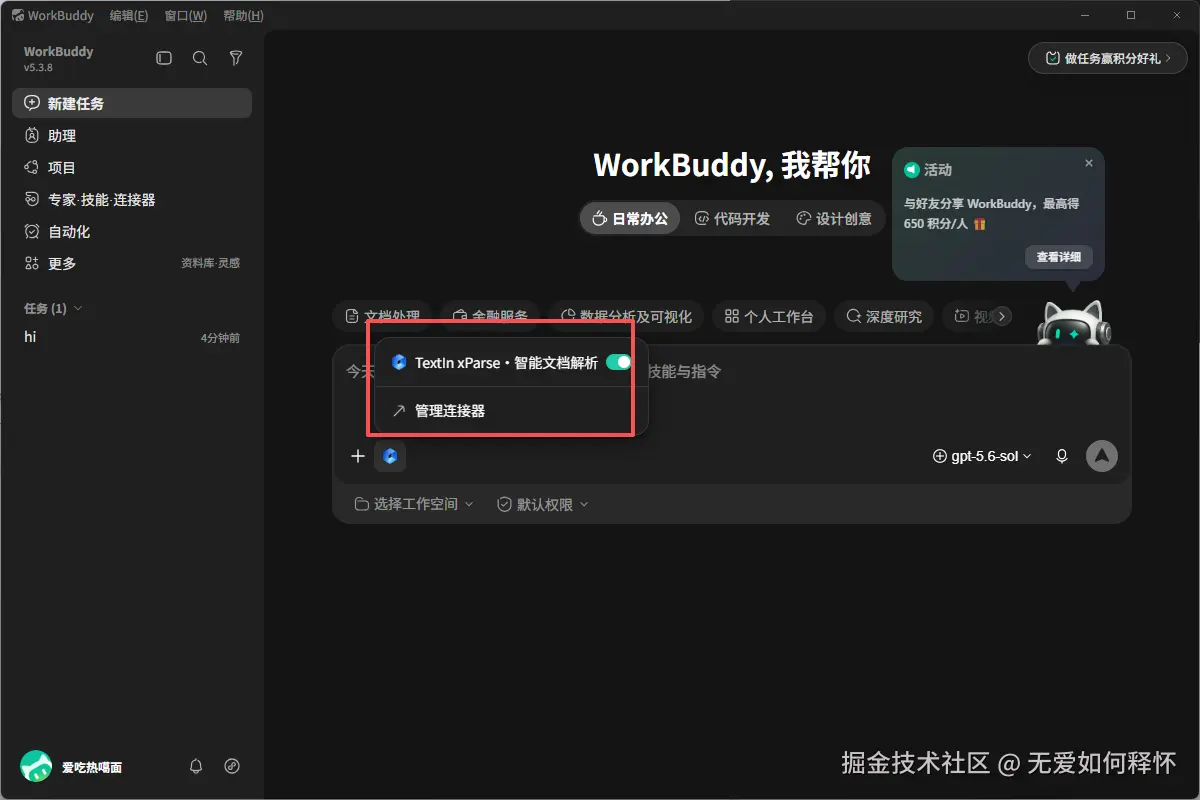Open the 窗口(W) menu
The height and width of the screenshot is (800, 1200).
[186, 15]
